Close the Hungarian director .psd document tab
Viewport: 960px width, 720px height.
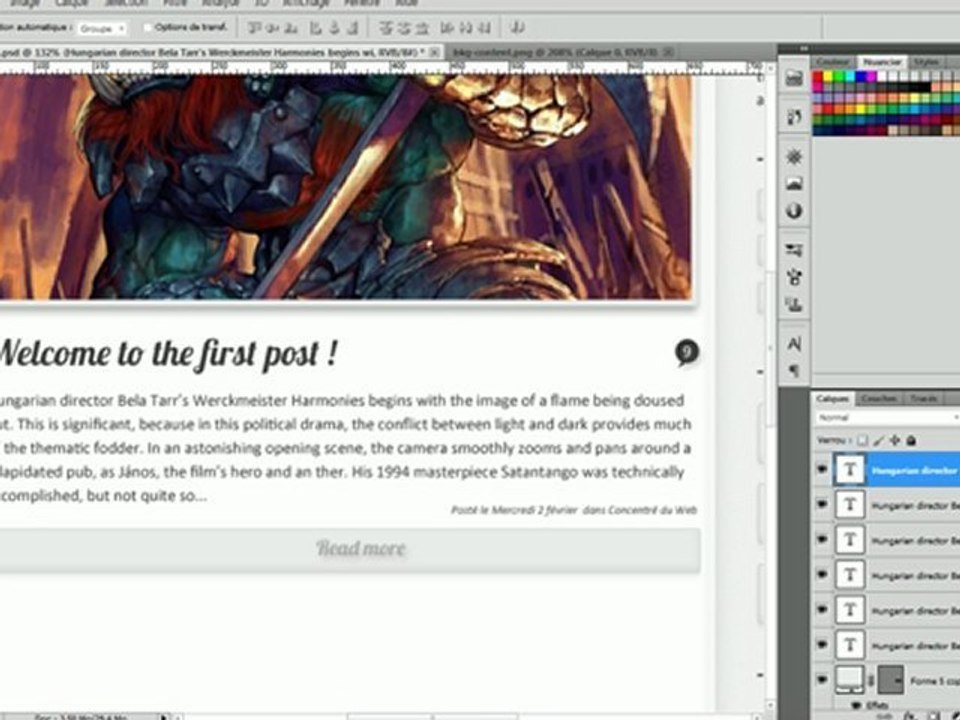[x=434, y=53]
